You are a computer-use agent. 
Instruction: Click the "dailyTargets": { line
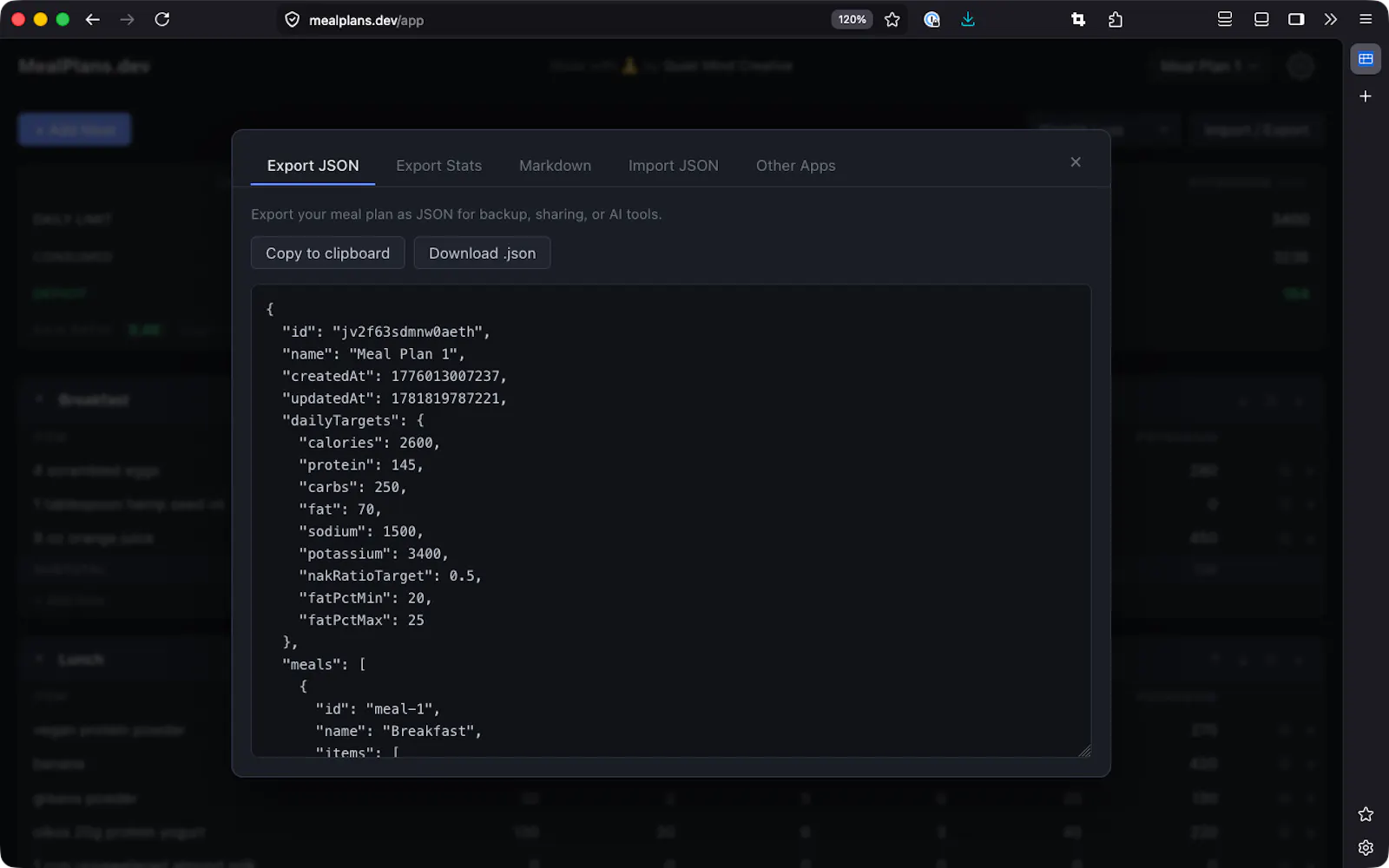353,420
